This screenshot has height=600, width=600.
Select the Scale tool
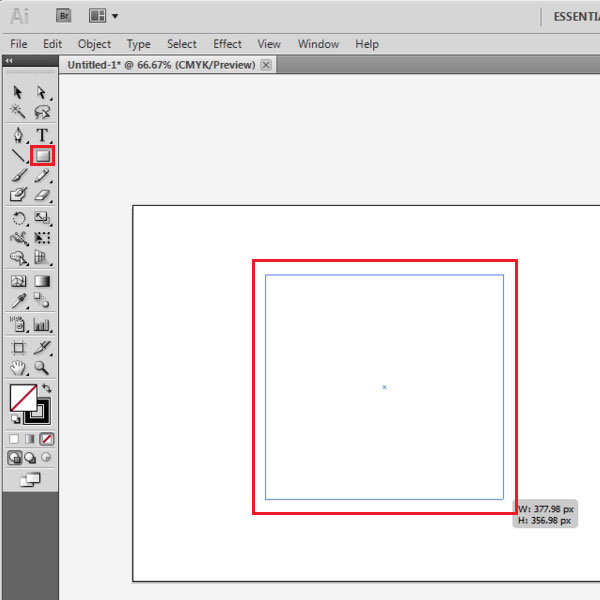pyautogui.click(x=42, y=218)
